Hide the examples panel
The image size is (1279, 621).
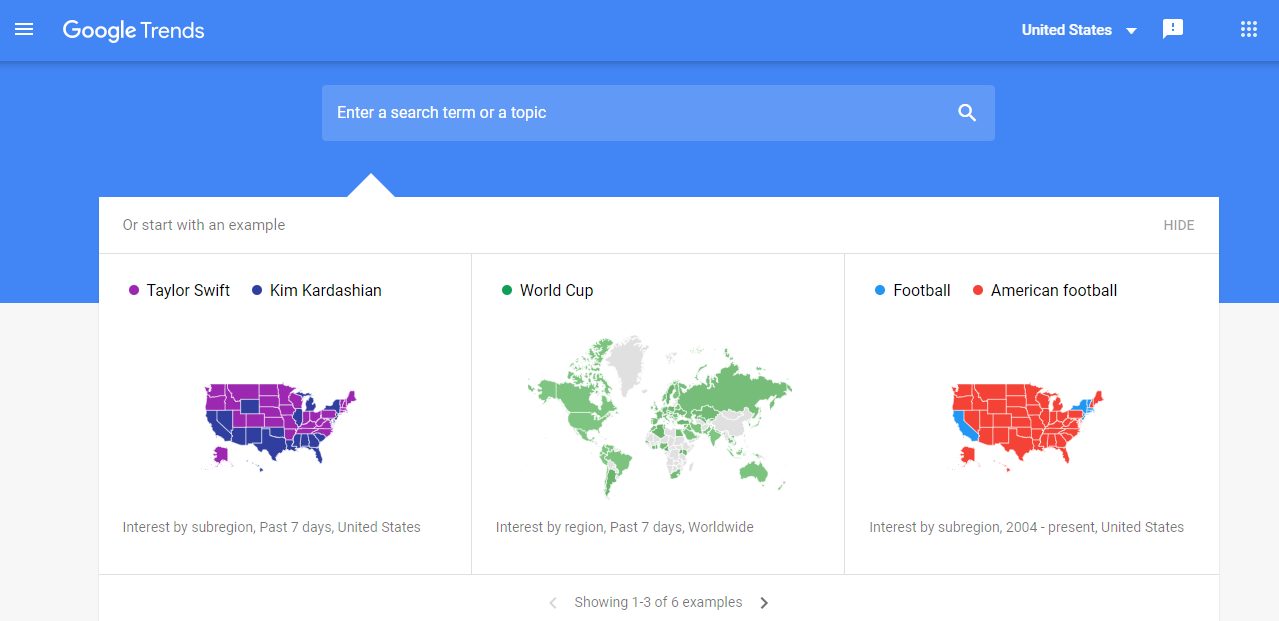(1178, 225)
